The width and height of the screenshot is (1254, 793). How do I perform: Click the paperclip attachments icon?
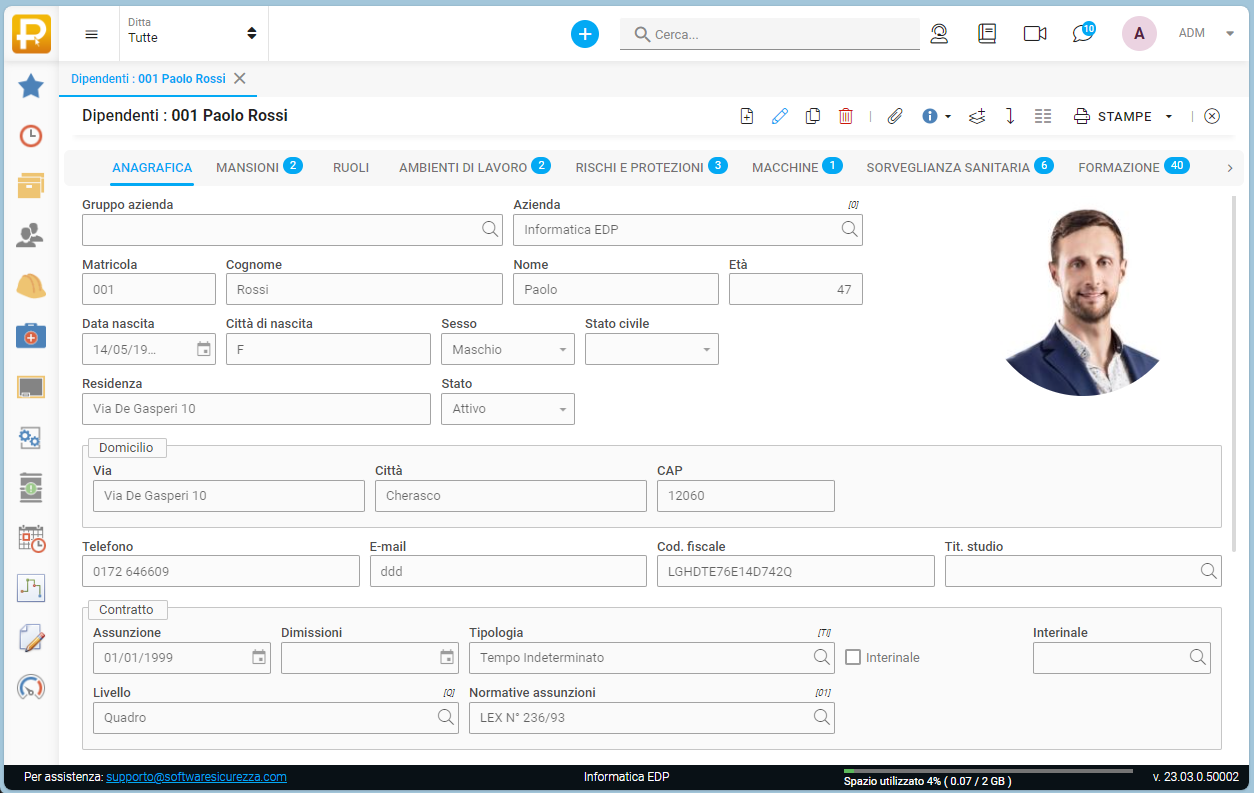pos(895,116)
